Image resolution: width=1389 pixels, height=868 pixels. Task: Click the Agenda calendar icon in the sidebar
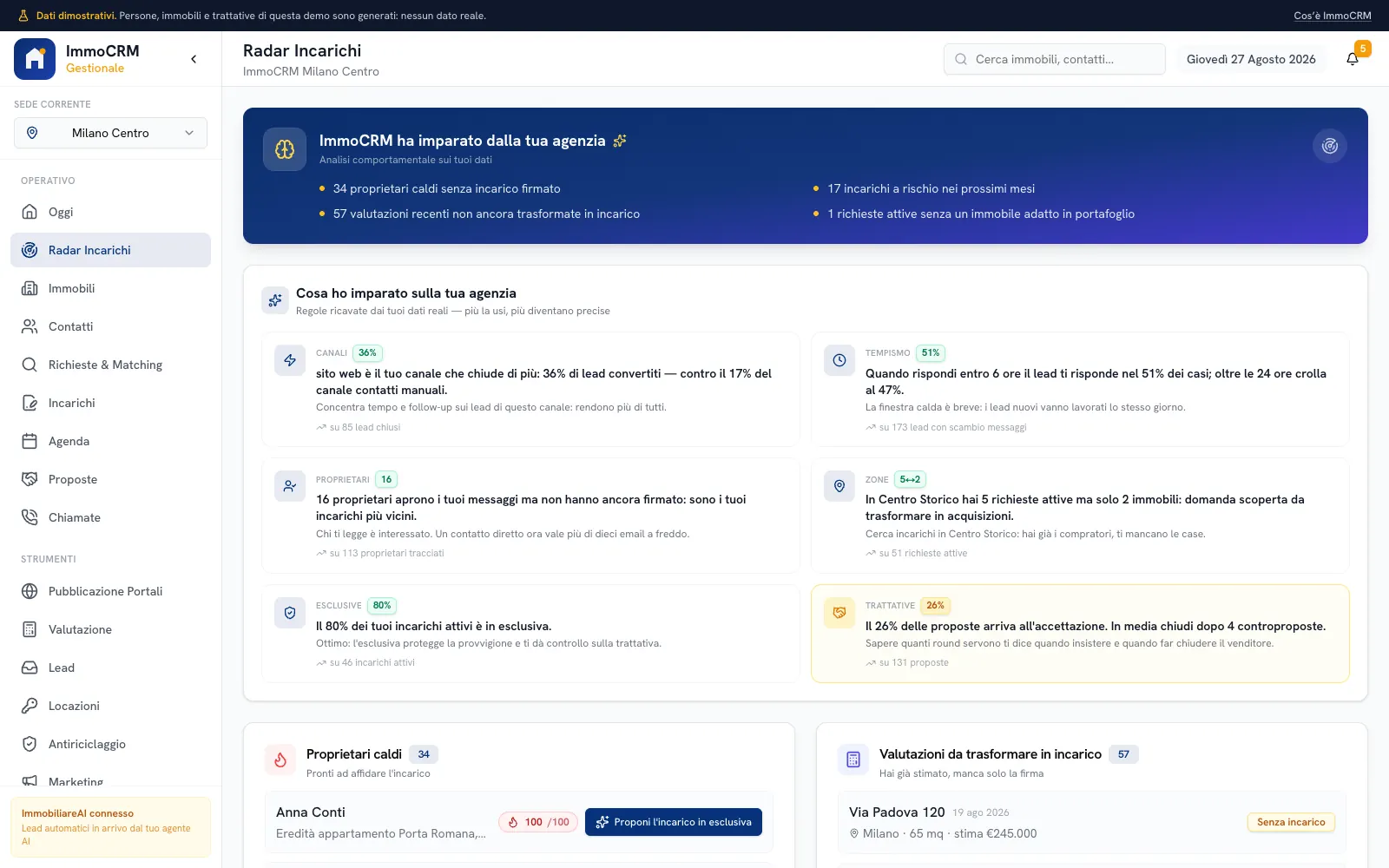coord(30,441)
